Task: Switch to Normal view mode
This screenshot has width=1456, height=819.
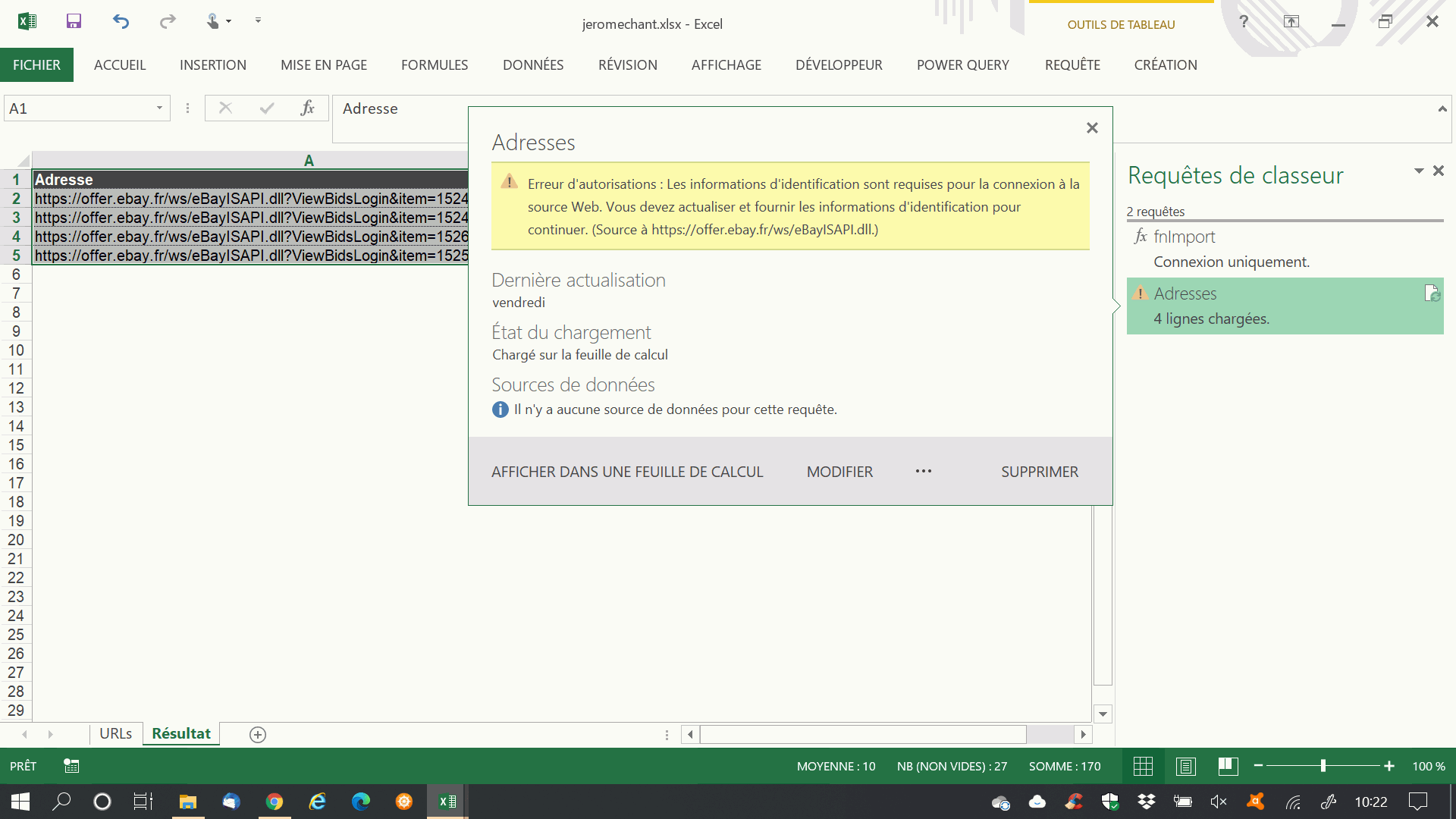Action: (x=1143, y=766)
